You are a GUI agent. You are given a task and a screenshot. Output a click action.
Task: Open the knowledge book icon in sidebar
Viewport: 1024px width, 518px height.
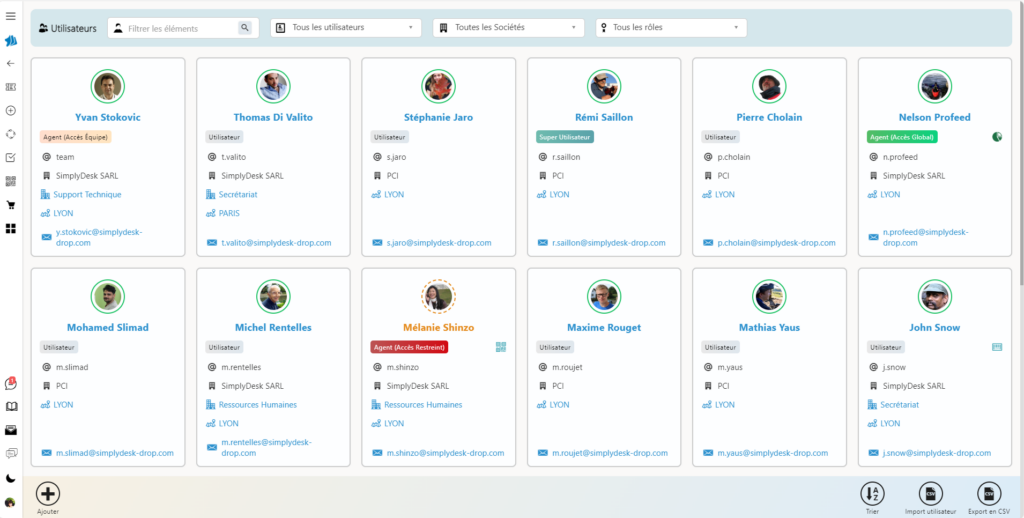[11, 407]
